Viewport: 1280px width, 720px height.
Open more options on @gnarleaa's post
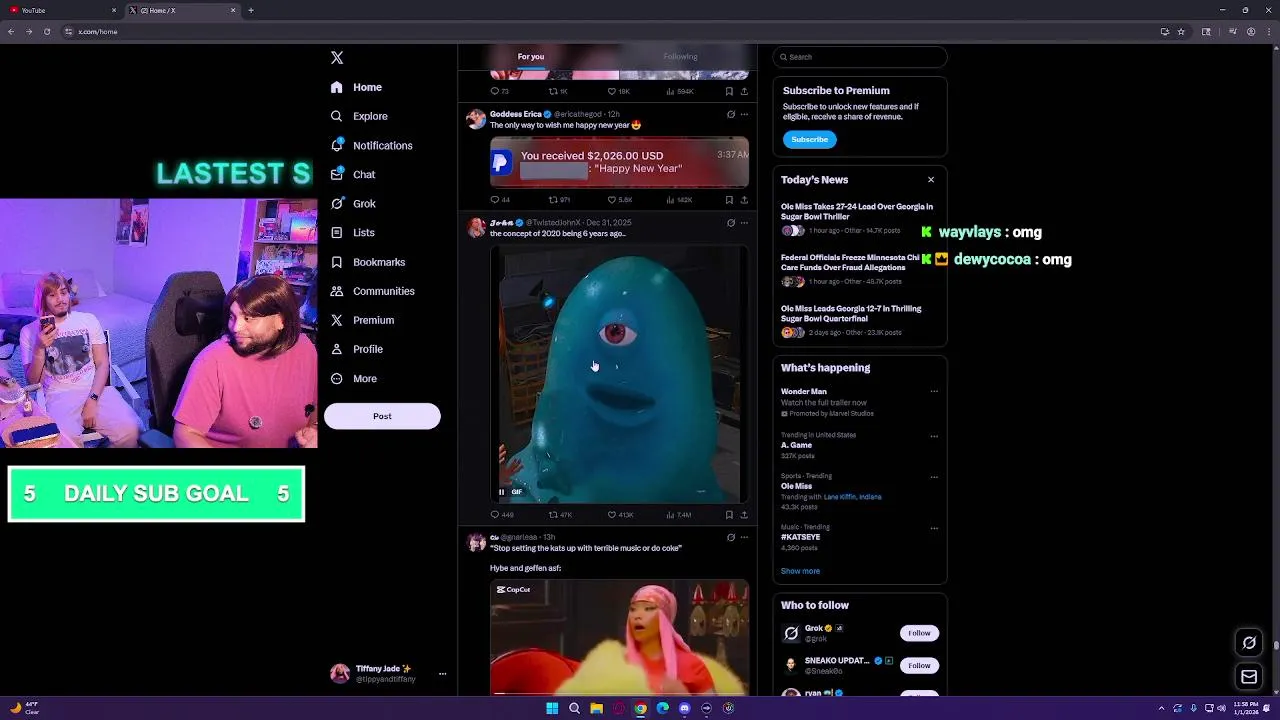click(x=744, y=537)
